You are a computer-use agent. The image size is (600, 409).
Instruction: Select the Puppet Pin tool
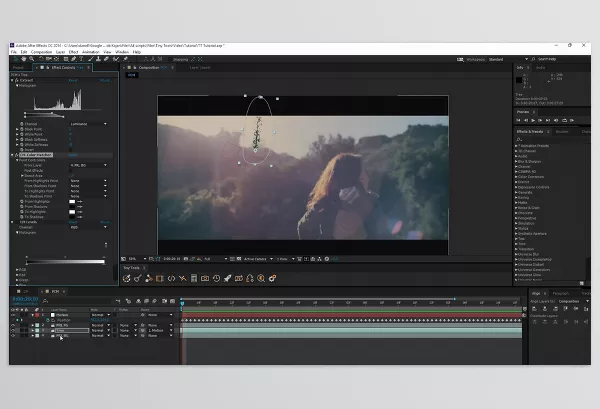(125, 59)
